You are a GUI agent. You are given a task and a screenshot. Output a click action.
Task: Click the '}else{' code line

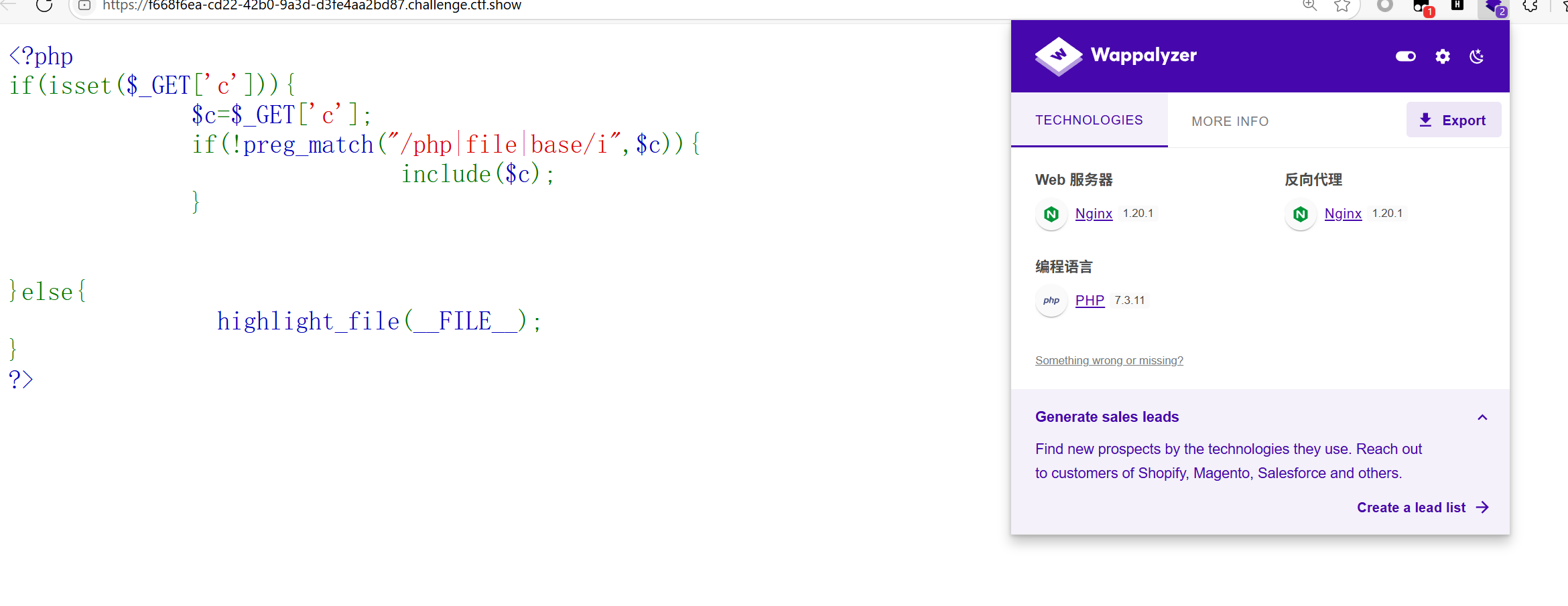pyautogui.click(x=48, y=292)
